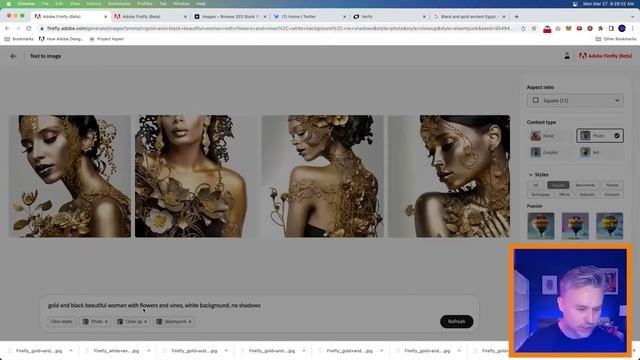
Task: Open the Apple menu
Action: (x=8, y=4)
